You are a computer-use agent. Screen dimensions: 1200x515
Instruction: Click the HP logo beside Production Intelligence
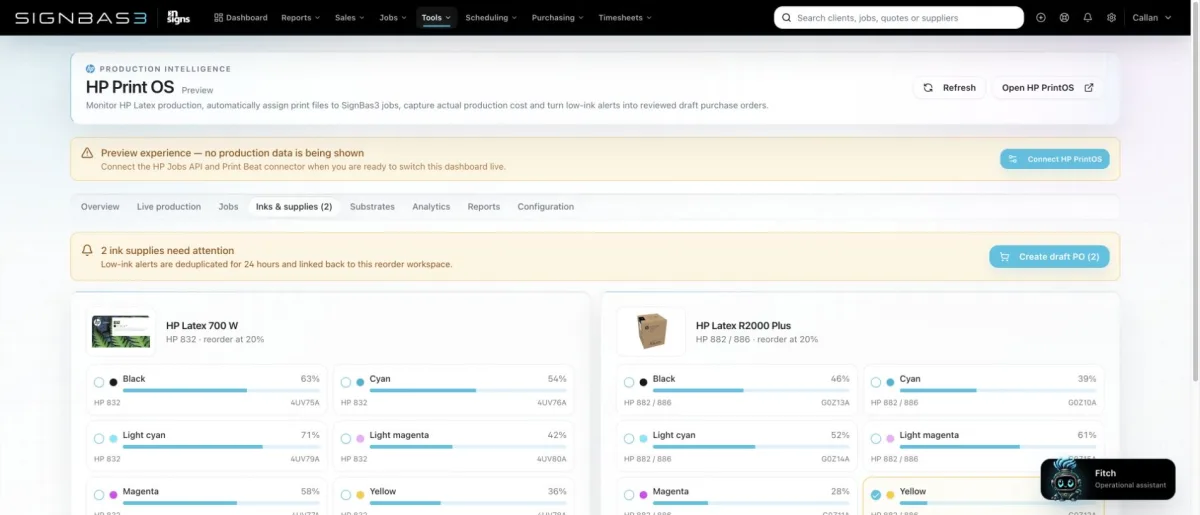point(90,69)
